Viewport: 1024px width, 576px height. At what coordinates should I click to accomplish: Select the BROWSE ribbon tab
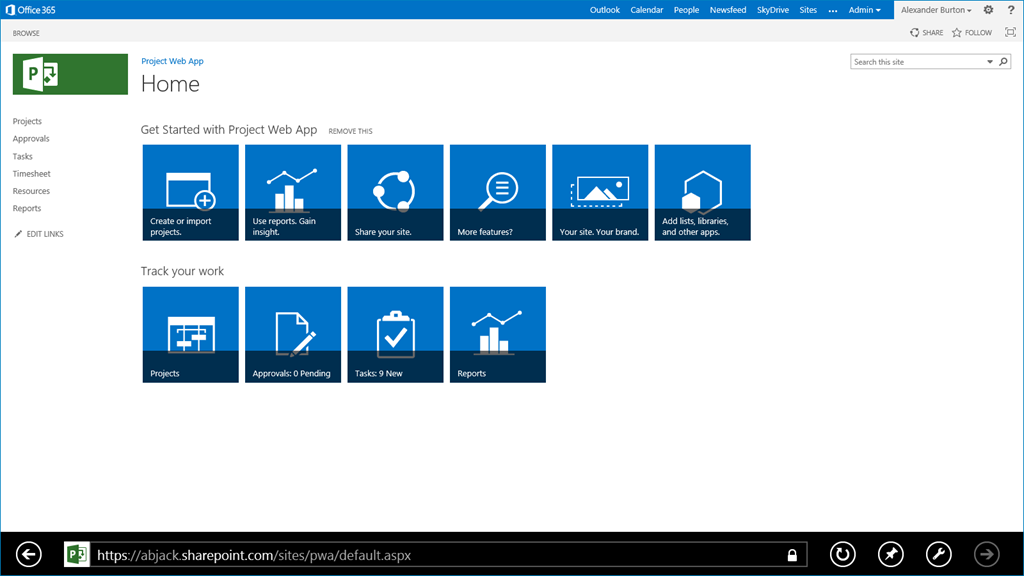tap(26, 33)
